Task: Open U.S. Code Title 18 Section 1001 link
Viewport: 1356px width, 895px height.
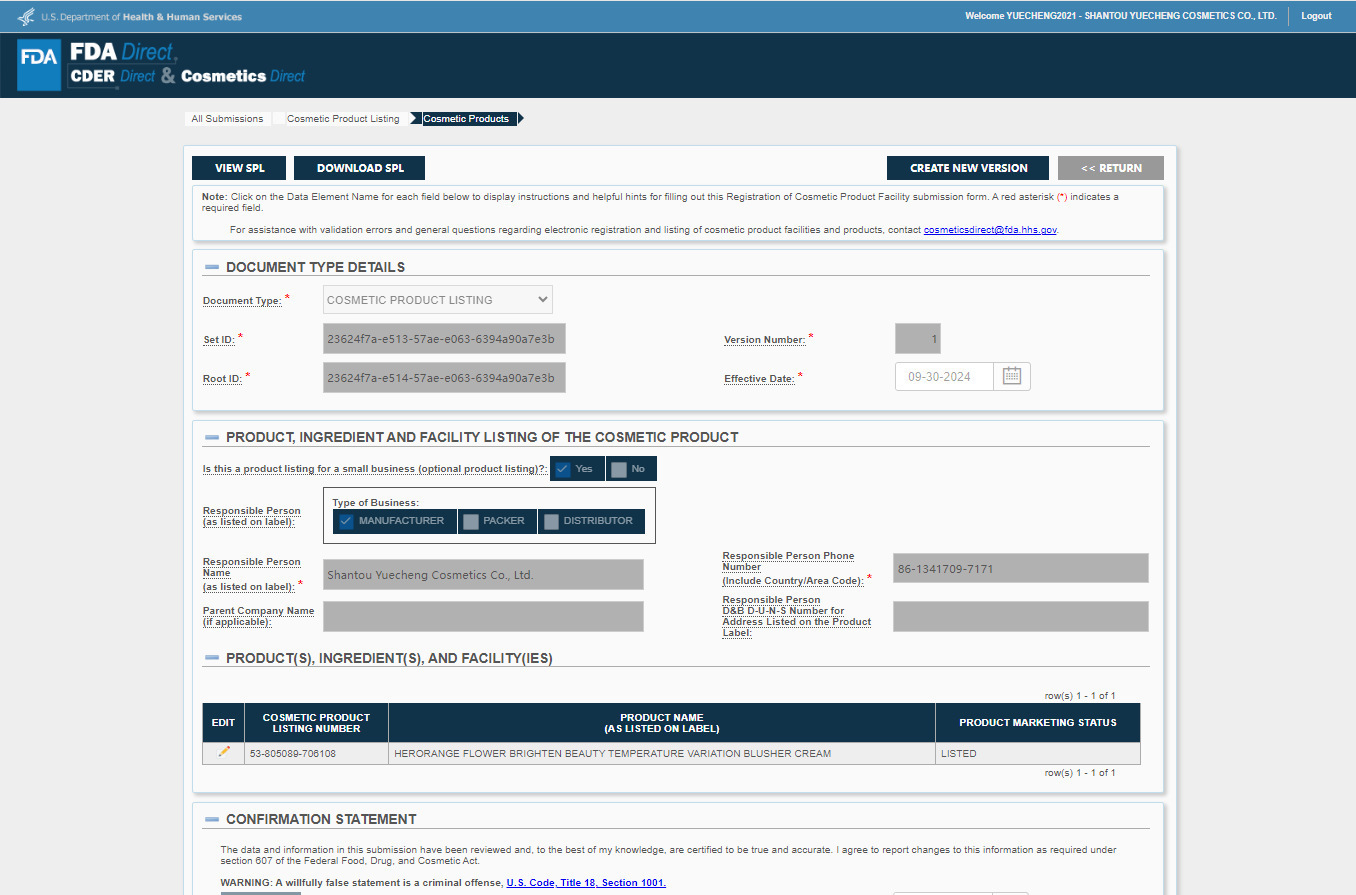Action: pyautogui.click(x=586, y=883)
